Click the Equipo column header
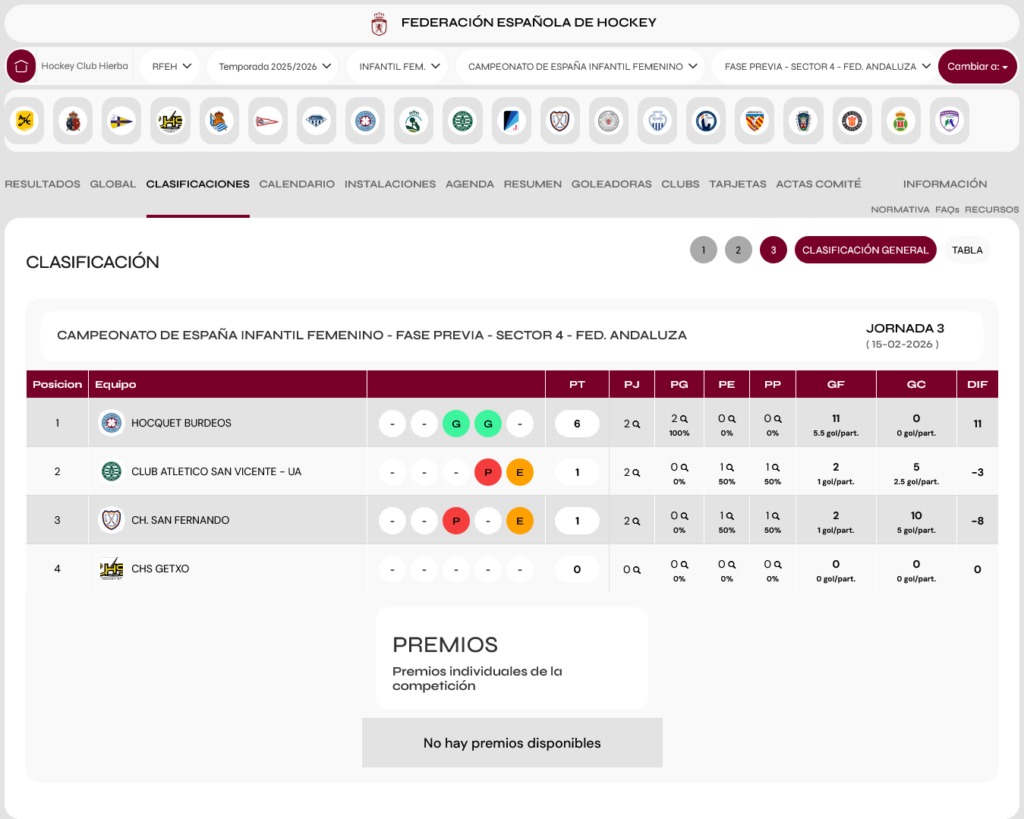 click(x=116, y=385)
